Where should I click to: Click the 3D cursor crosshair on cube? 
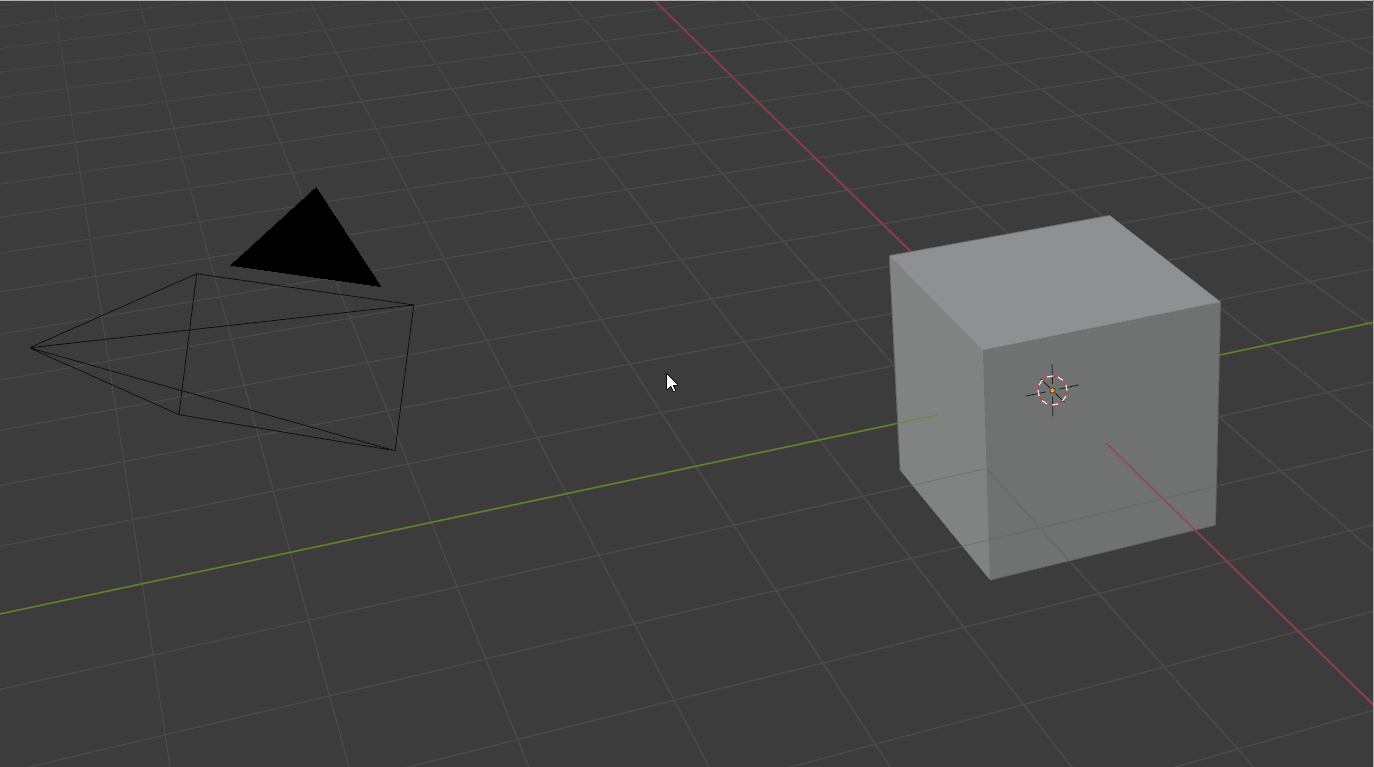1052,390
